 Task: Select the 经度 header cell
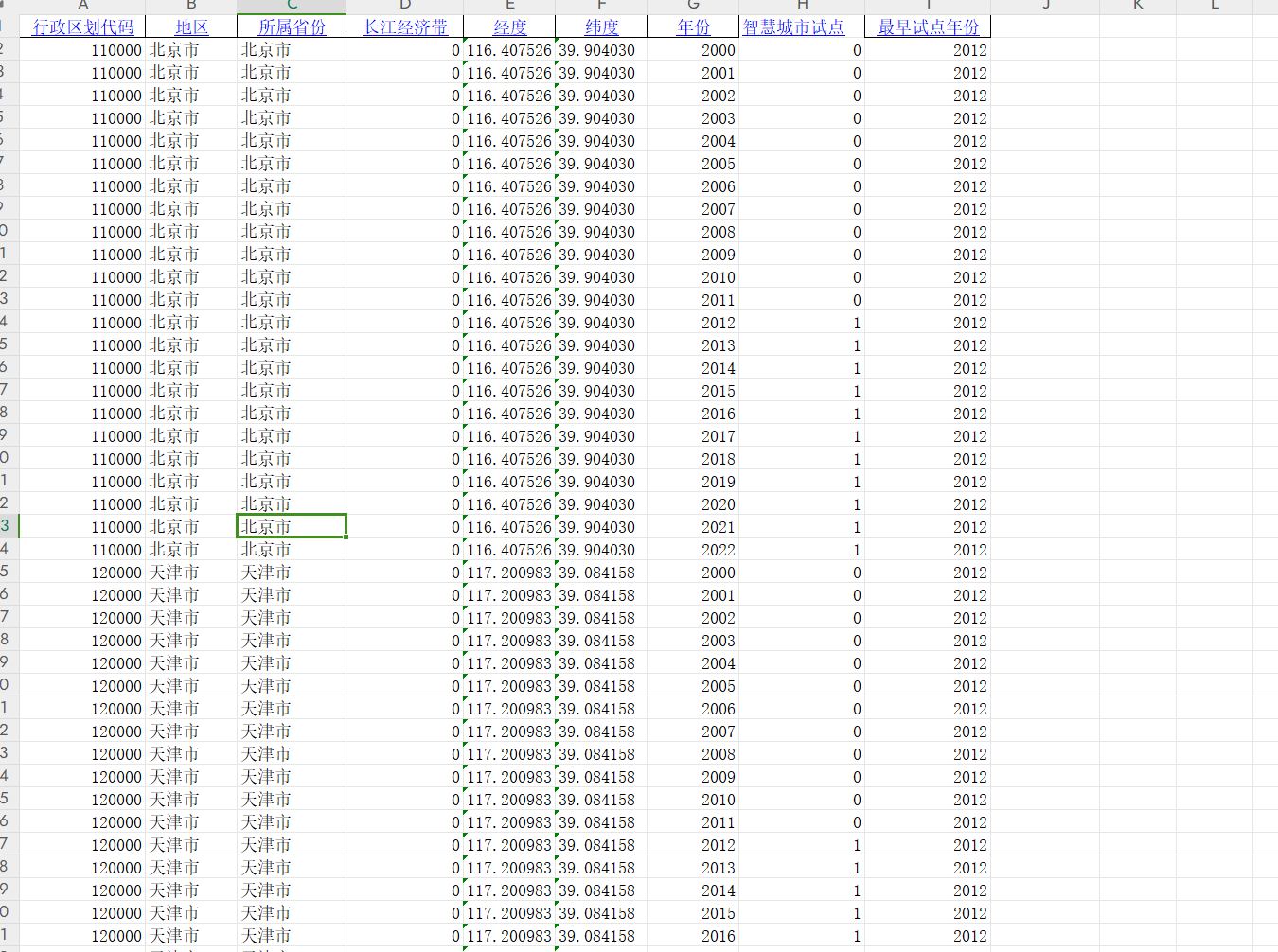509,26
